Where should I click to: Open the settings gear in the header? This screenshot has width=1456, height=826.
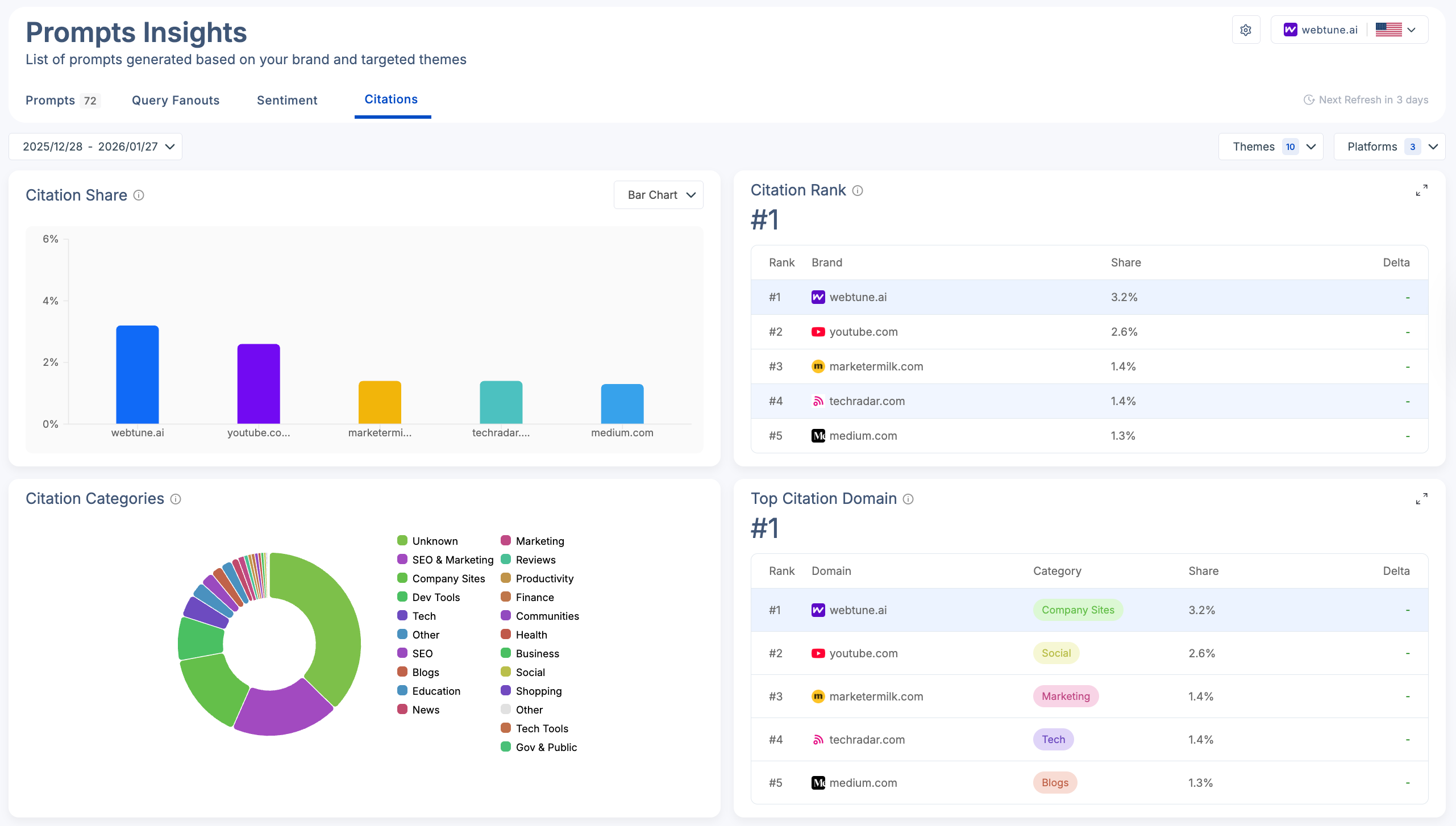pyautogui.click(x=1246, y=30)
